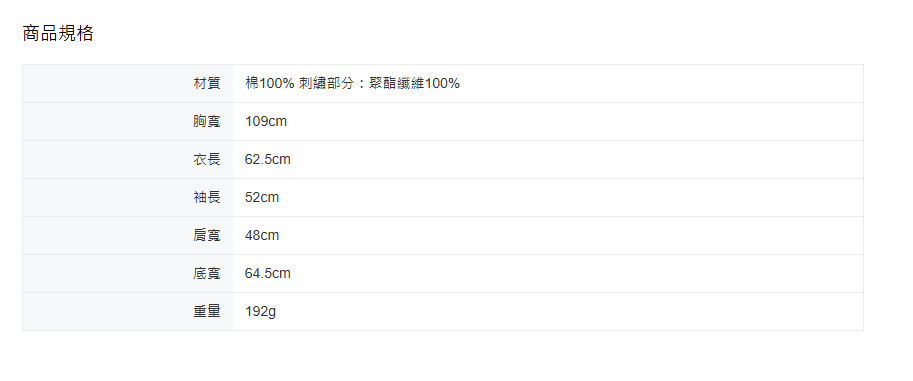
Task: Click the 192g weight value
Action: [x=260, y=312]
